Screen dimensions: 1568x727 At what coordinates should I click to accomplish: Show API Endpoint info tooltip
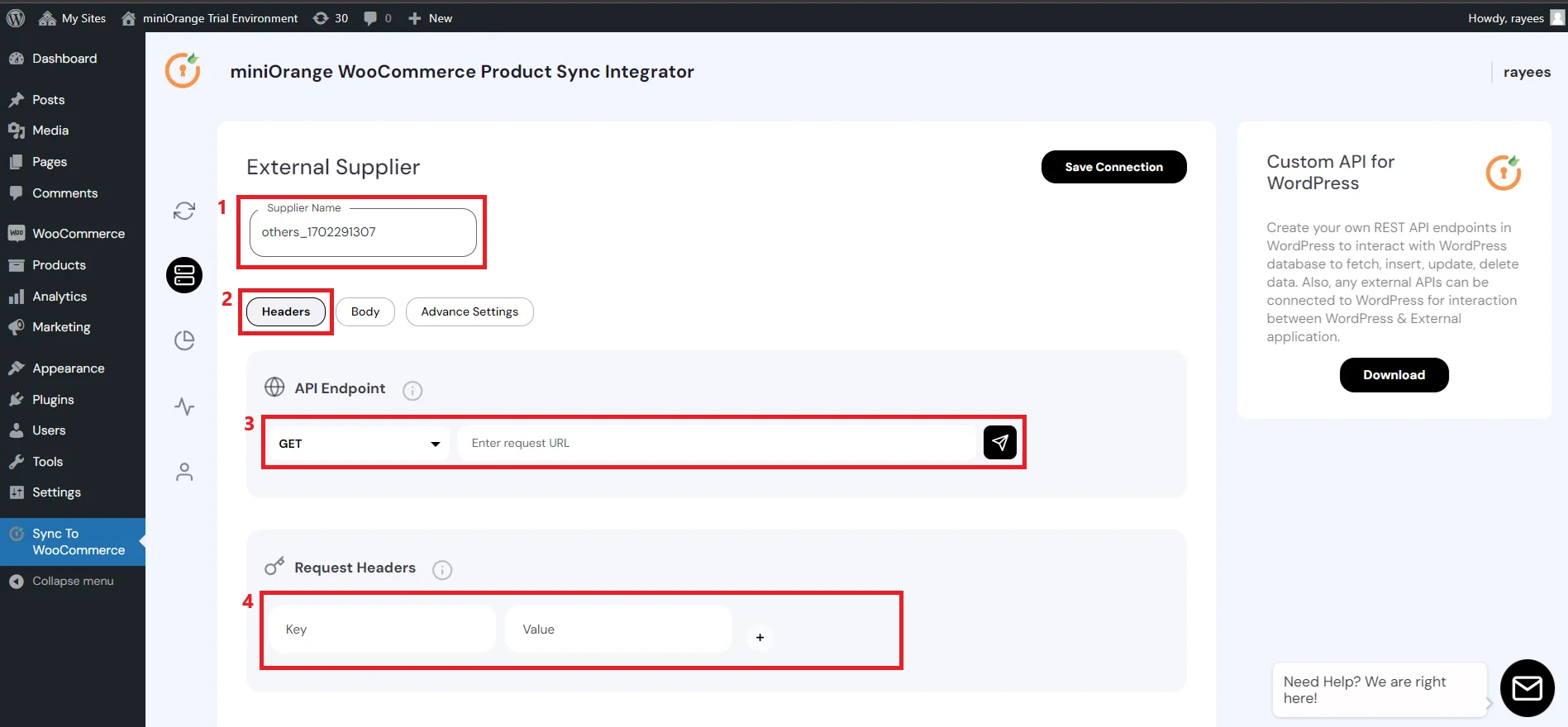pyautogui.click(x=412, y=391)
